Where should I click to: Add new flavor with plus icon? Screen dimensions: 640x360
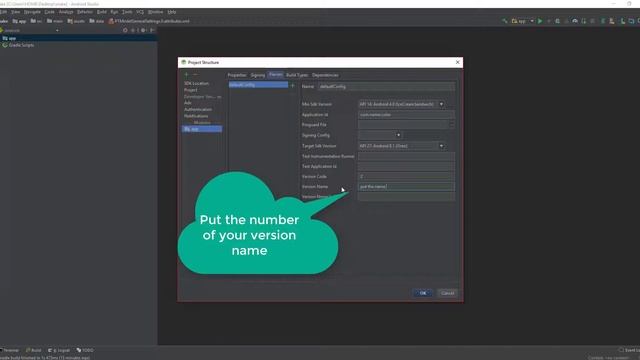point(292,85)
